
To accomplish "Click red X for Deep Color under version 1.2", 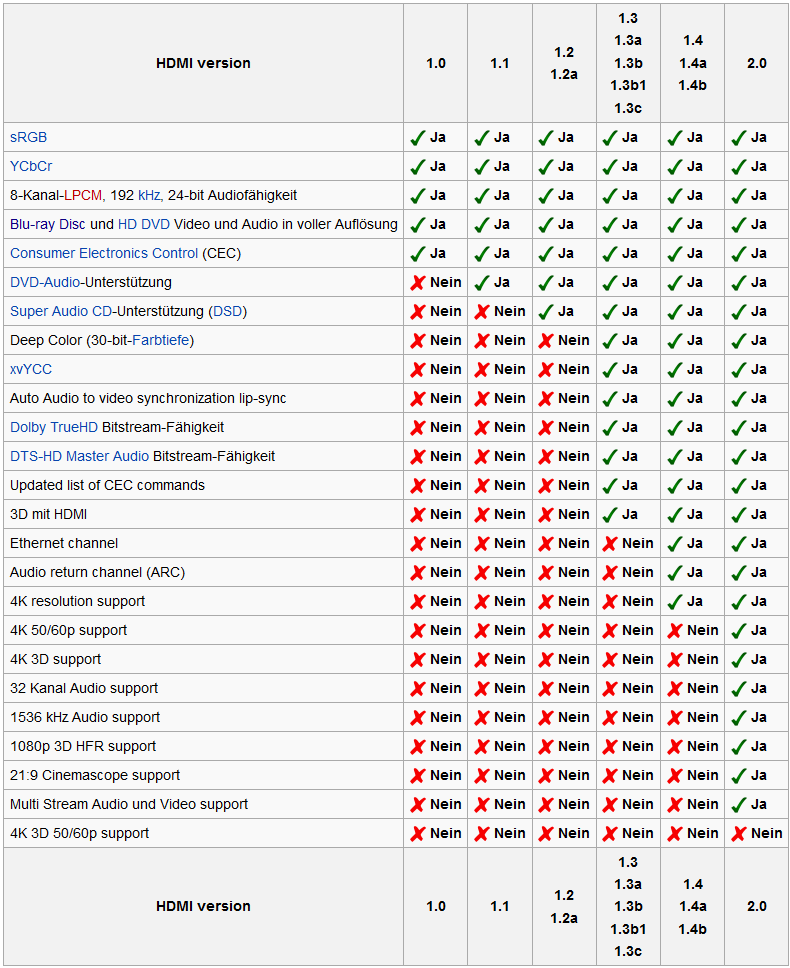I will click(546, 341).
